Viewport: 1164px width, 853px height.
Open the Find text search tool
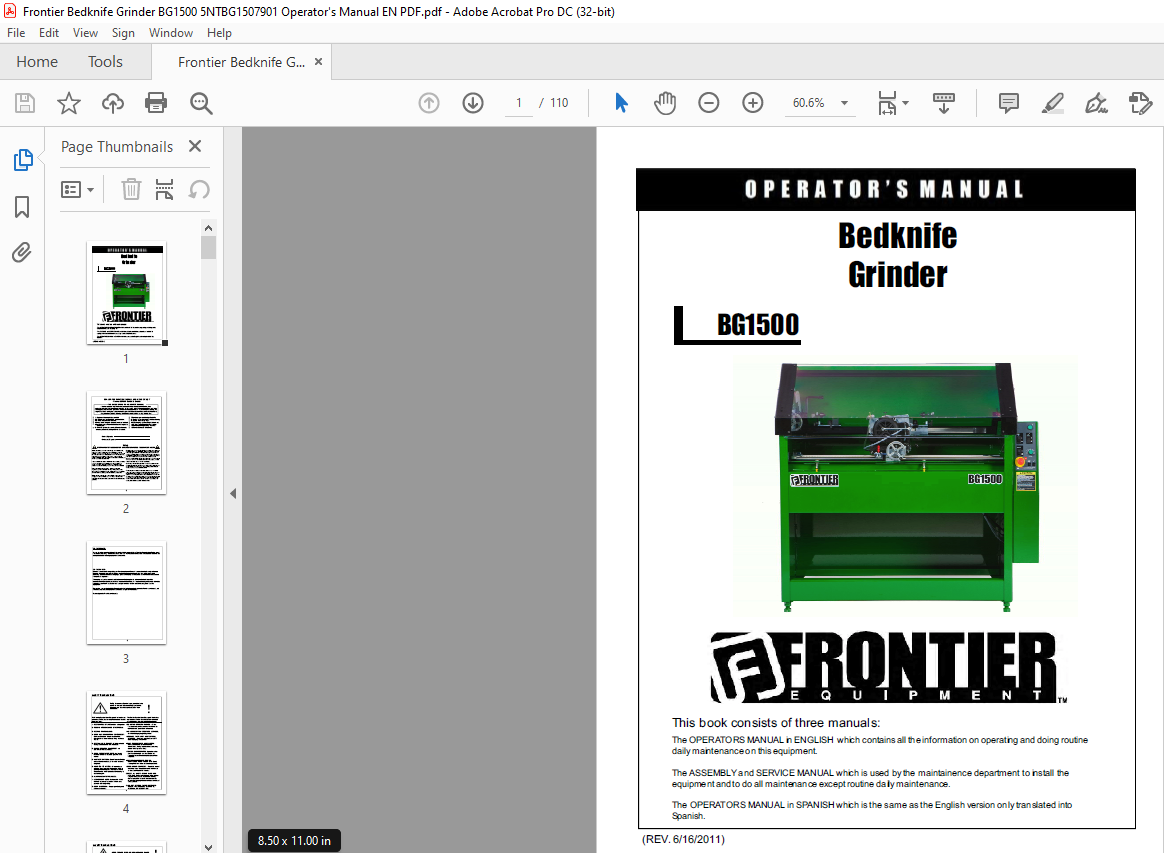[x=200, y=103]
